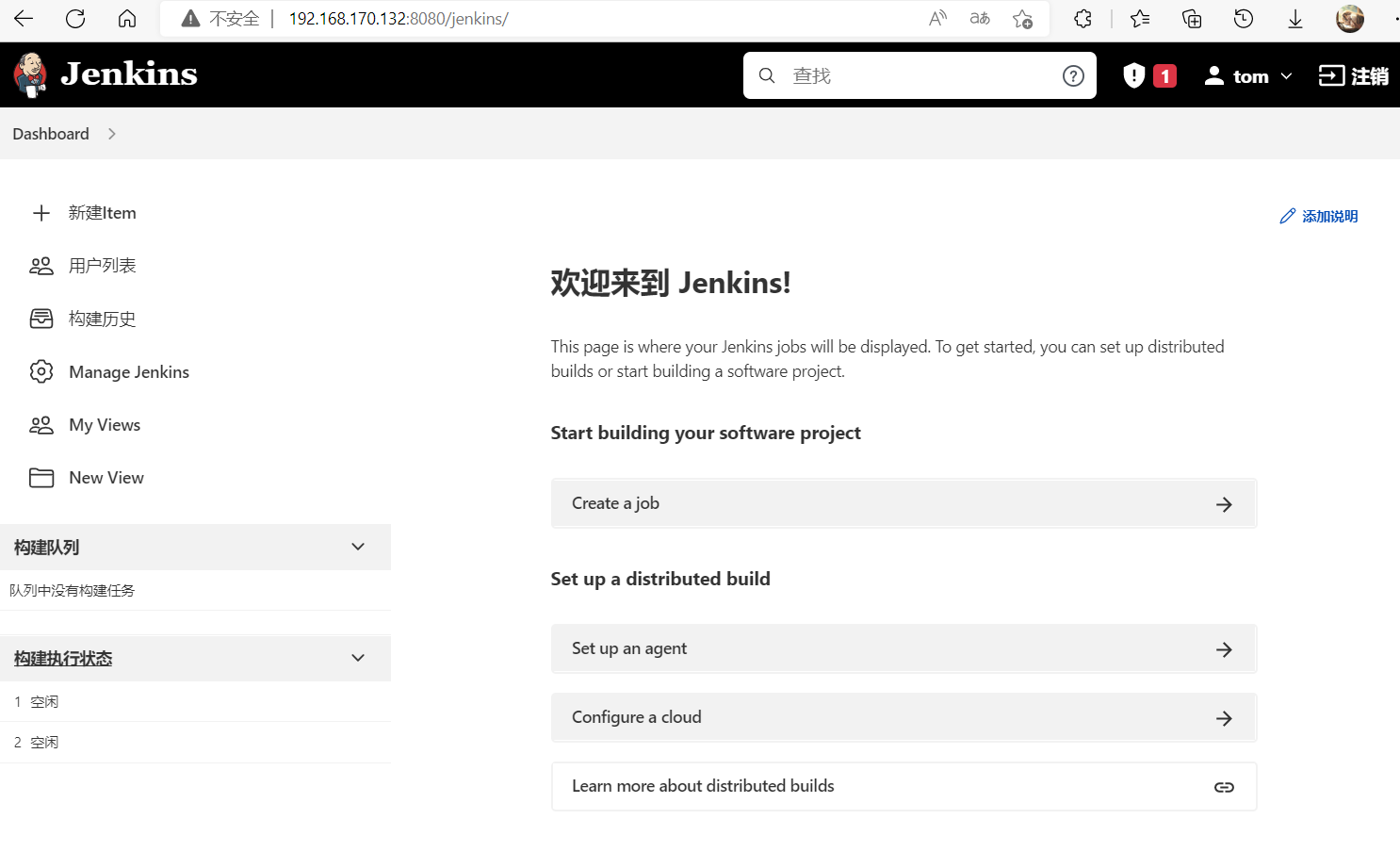Viewport: 1400px width, 852px height.
Task: Click 注销 to log out
Action: (1354, 76)
